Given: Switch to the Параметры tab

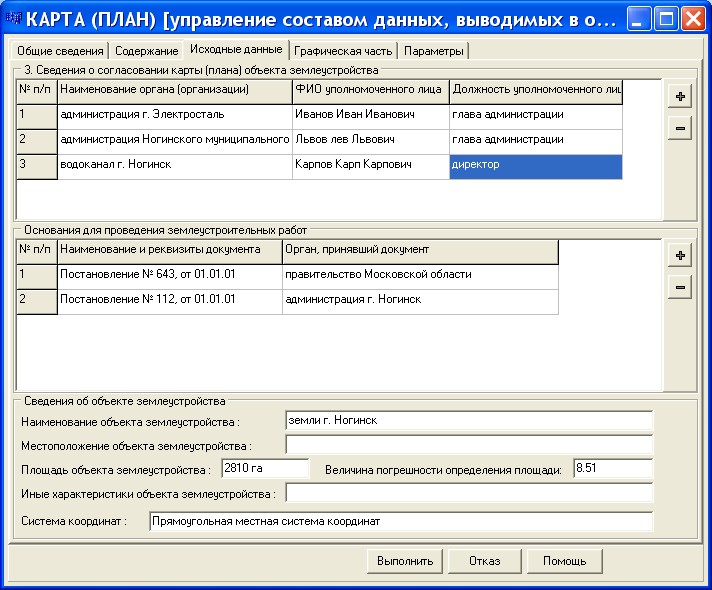Looking at the screenshot, I should [433, 51].
